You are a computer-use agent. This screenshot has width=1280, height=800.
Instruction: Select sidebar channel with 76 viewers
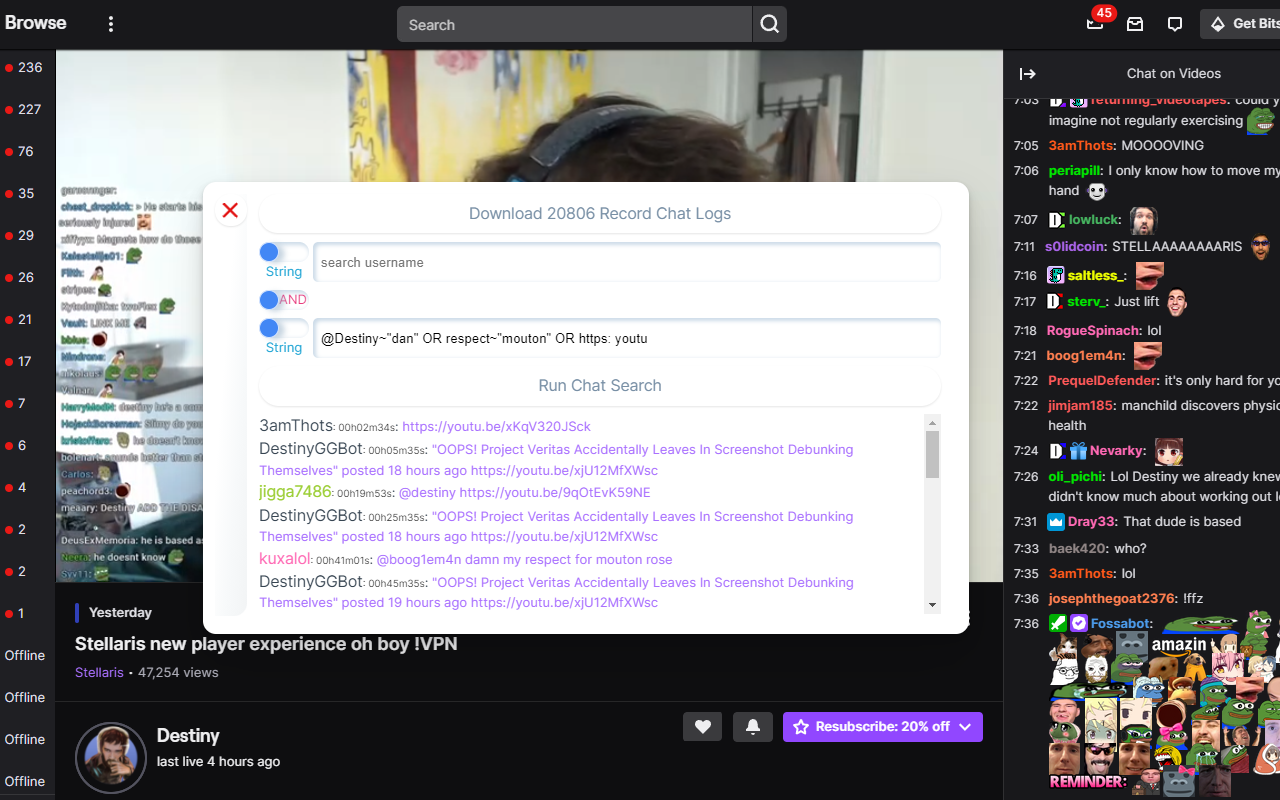tap(20, 152)
